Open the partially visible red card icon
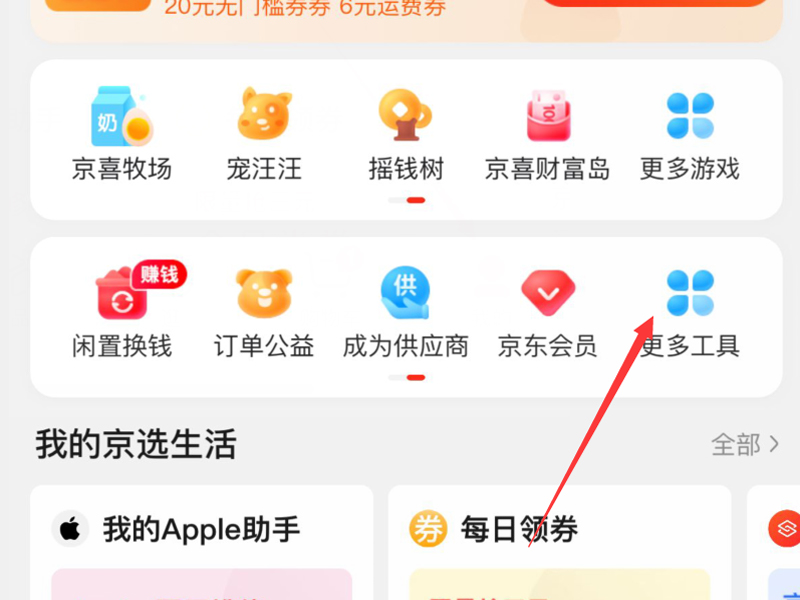The height and width of the screenshot is (600, 800). pos(784,529)
